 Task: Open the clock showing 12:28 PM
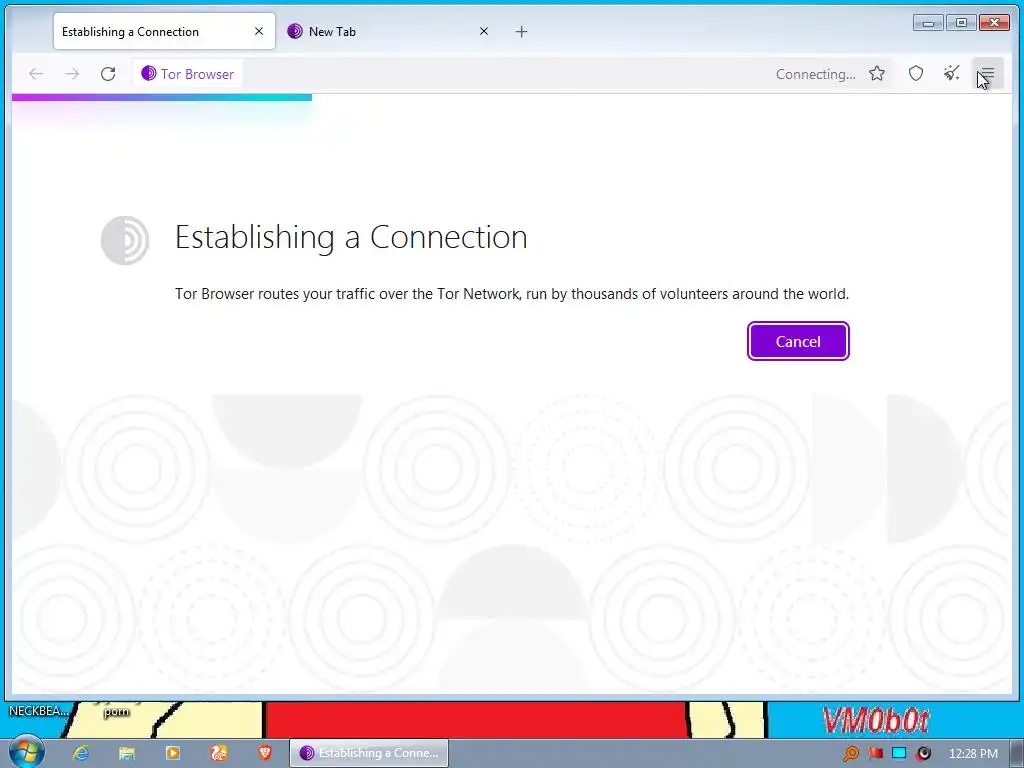coord(973,754)
